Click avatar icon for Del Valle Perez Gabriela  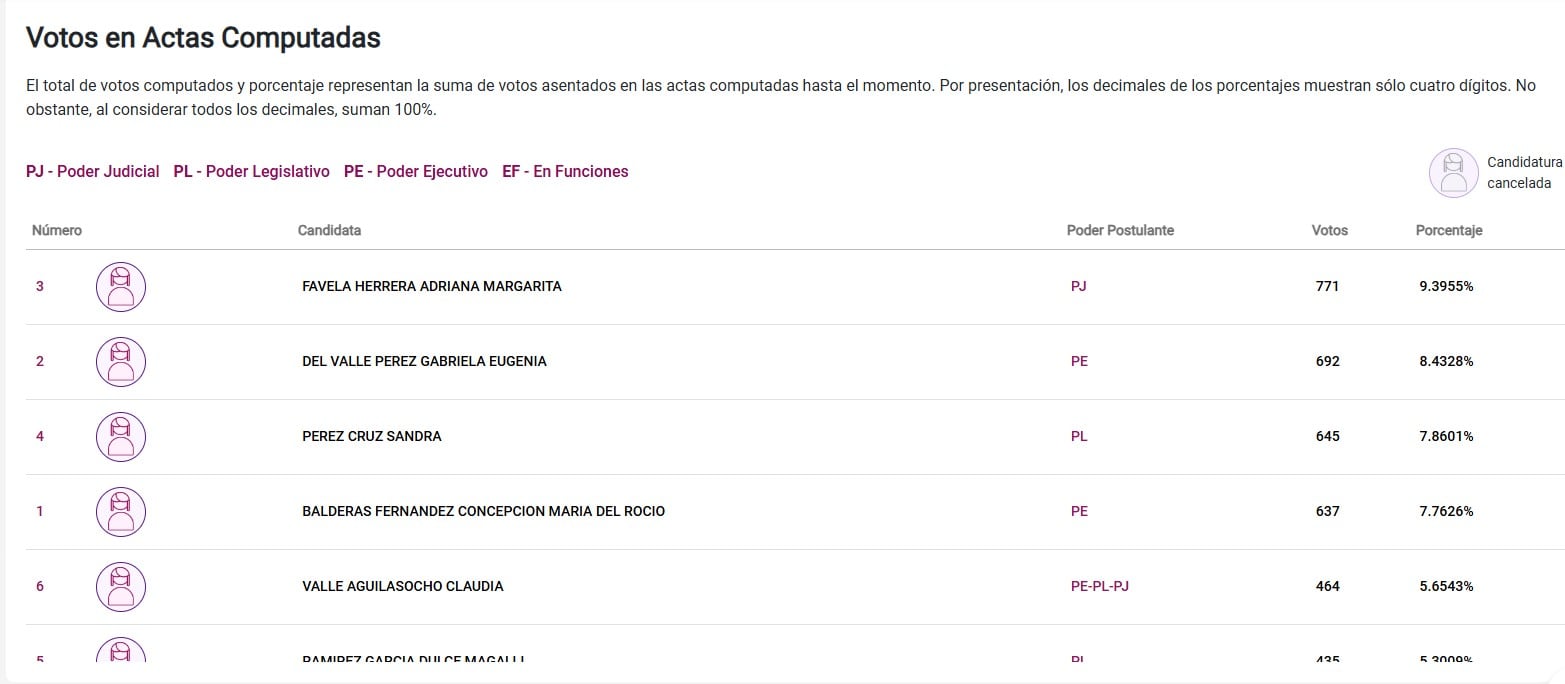(121, 362)
